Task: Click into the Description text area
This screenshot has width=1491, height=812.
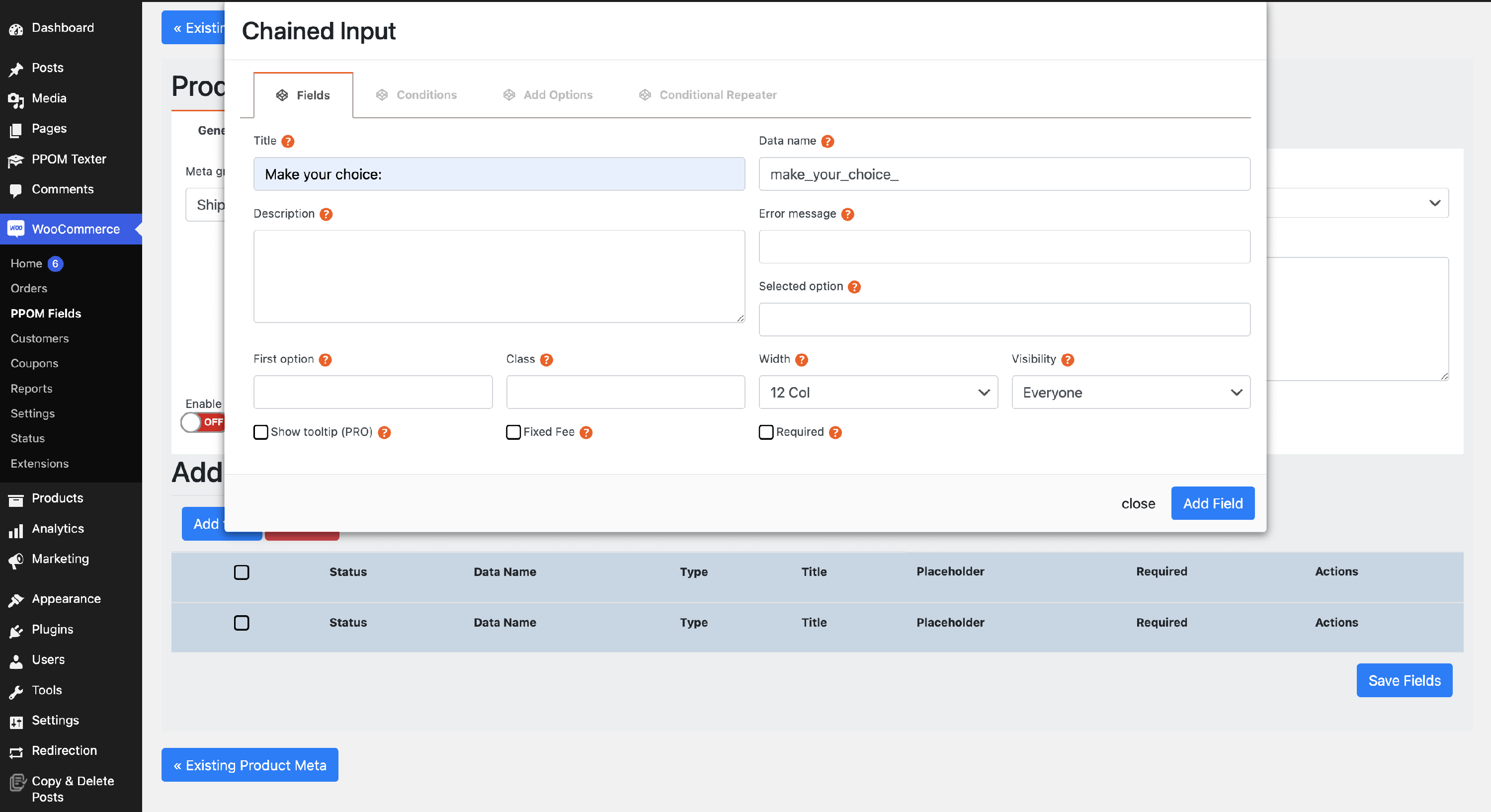Action: click(x=499, y=276)
